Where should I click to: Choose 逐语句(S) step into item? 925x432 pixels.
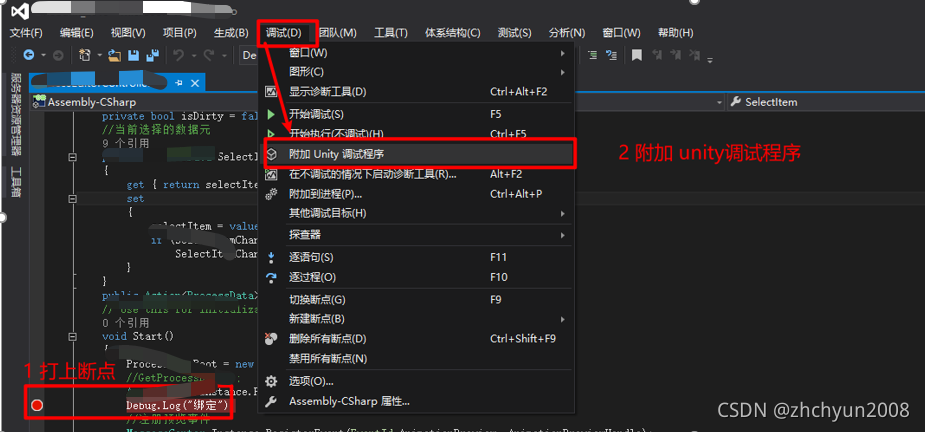(x=418, y=257)
